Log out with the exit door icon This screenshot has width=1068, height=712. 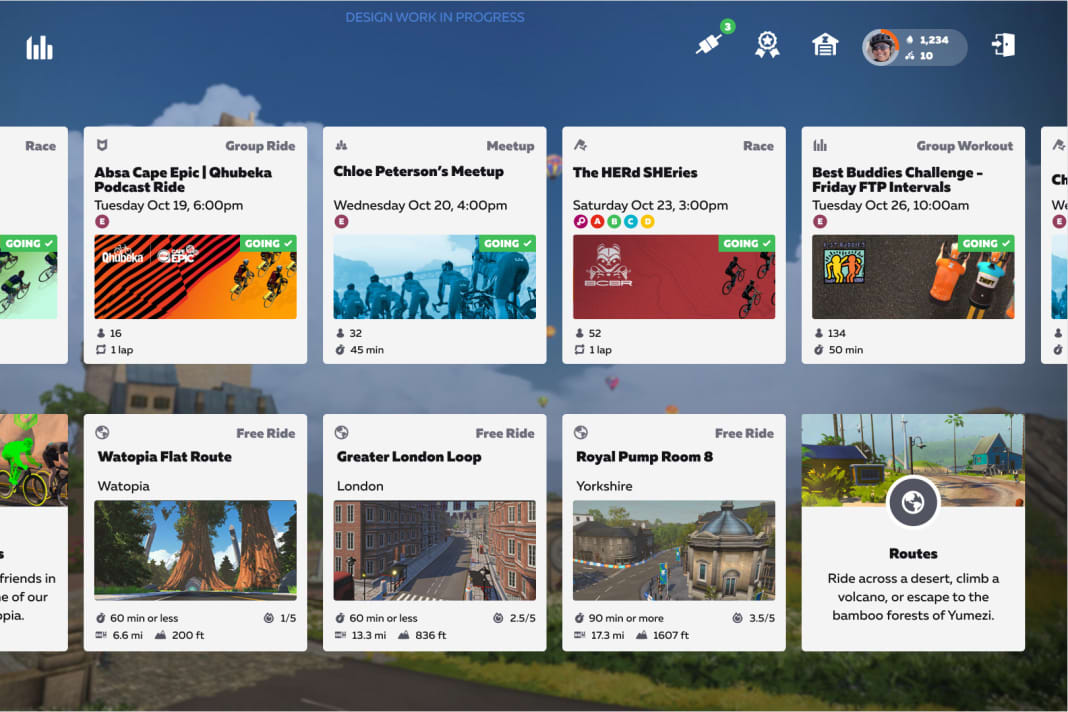click(1004, 44)
